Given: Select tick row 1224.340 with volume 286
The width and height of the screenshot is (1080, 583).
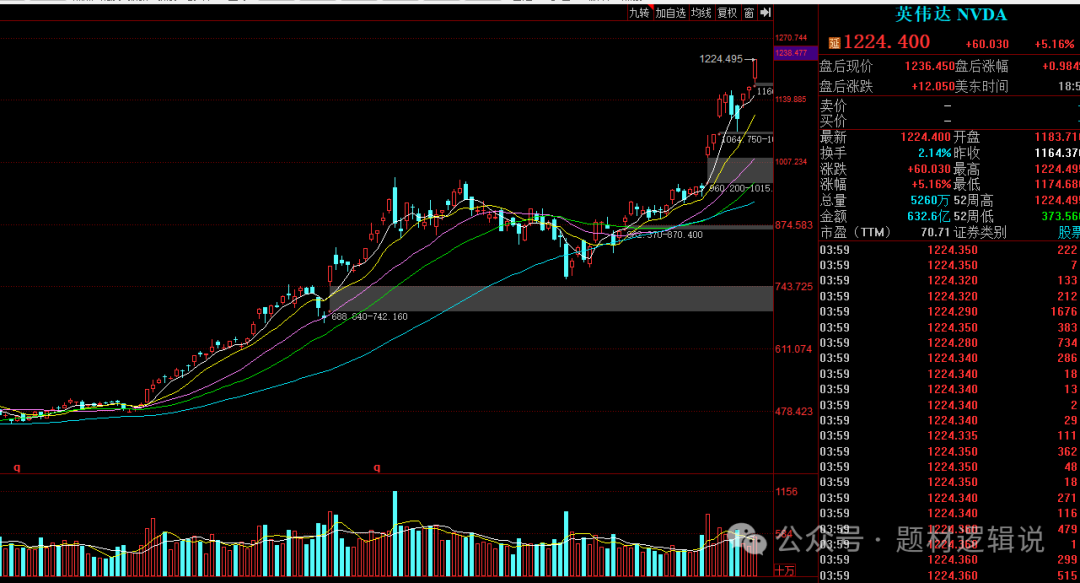Looking at the screenshot, I should pos(949,358).
